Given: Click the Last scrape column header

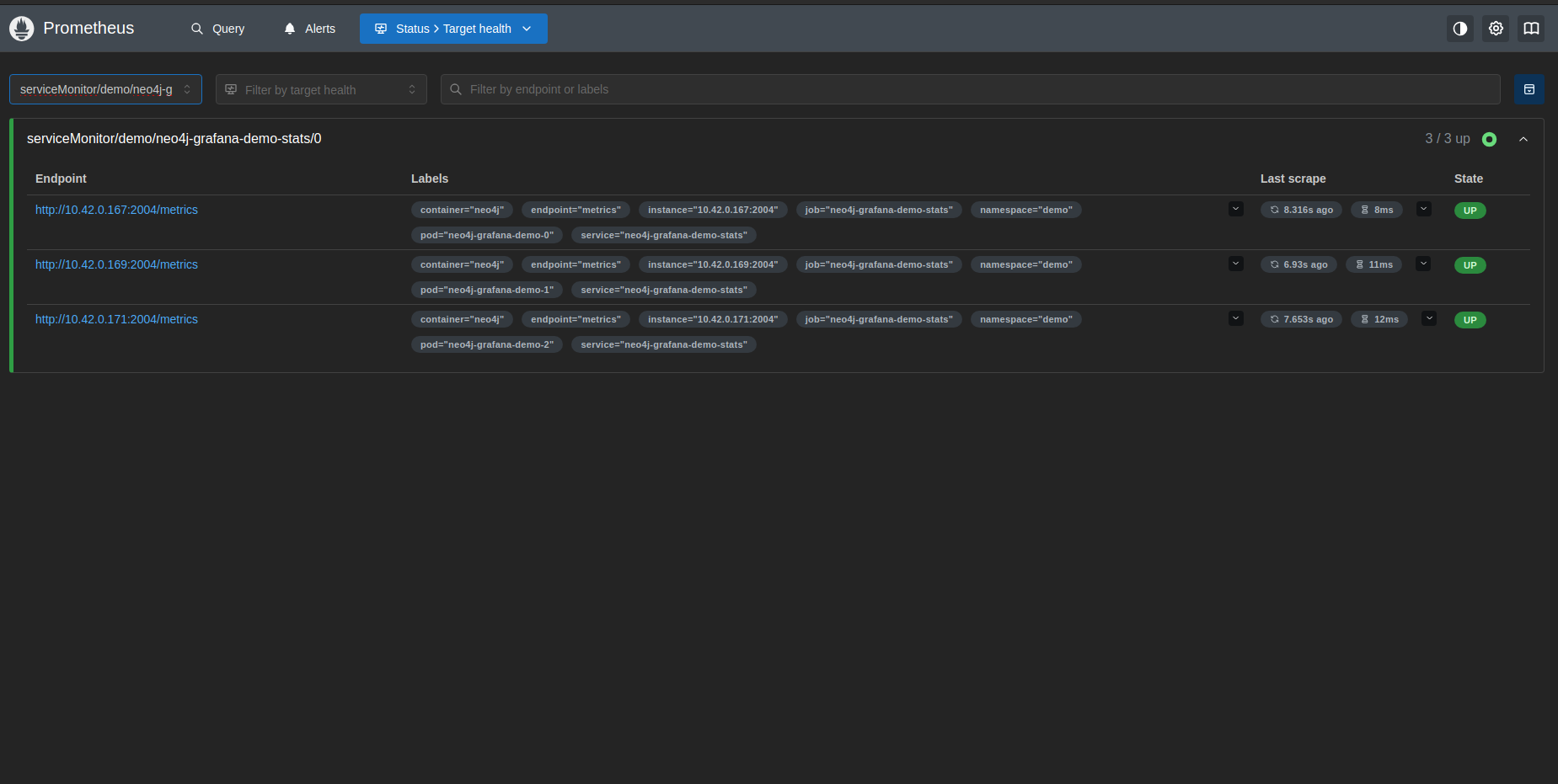Looking at the screenshot, I should (x=1293, y=179).
